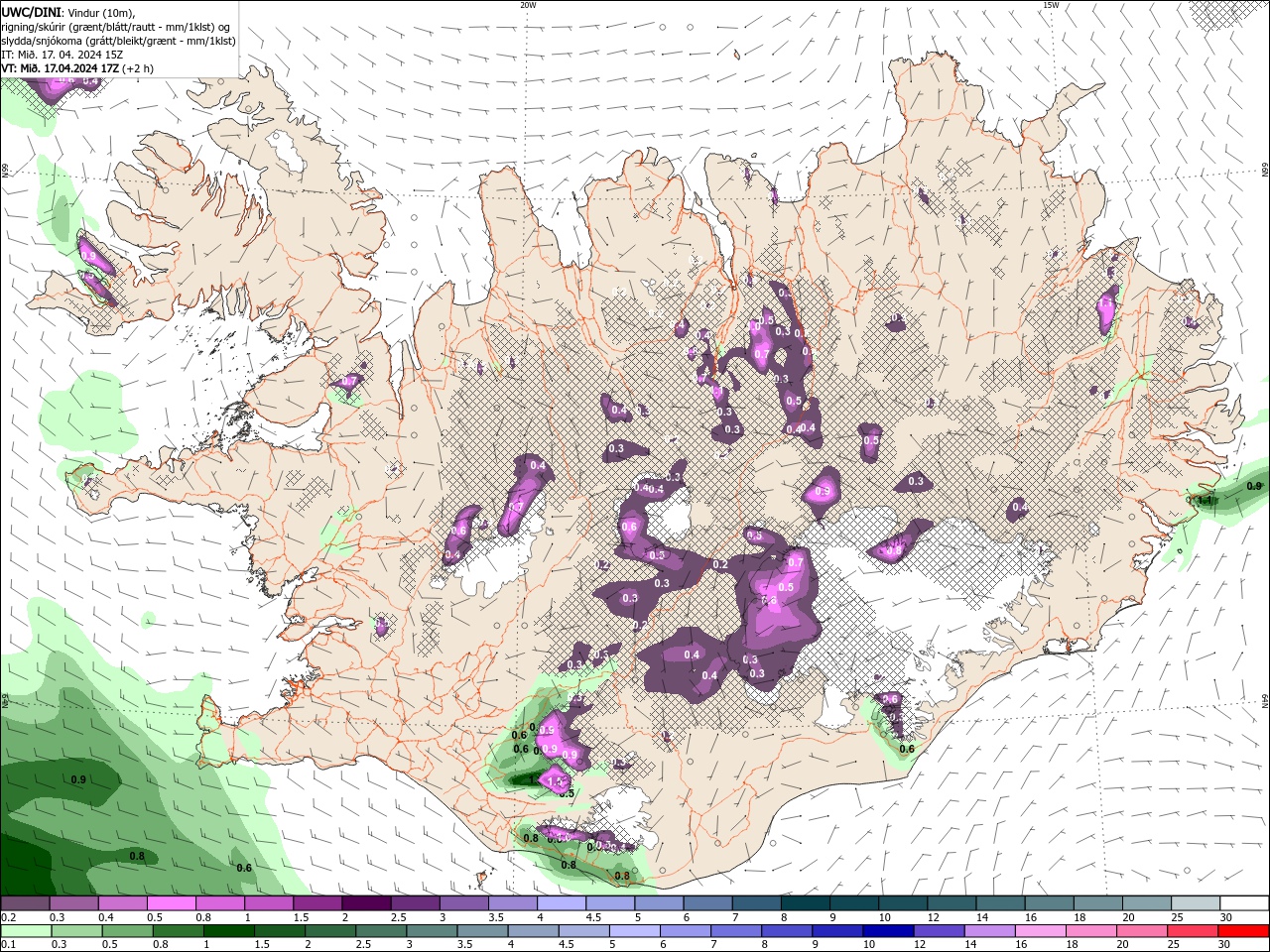Click the very dark purple 2 snow legend swatch
Image resolution: width=1270 pixels, height=952 pixels.
click(x=366, y=903)
